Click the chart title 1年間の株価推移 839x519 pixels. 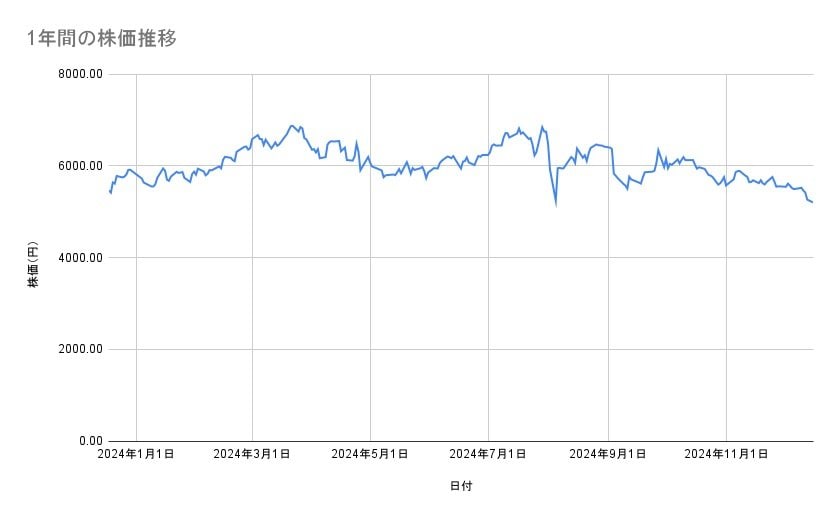pyautogui.click(x=102, y=38)
